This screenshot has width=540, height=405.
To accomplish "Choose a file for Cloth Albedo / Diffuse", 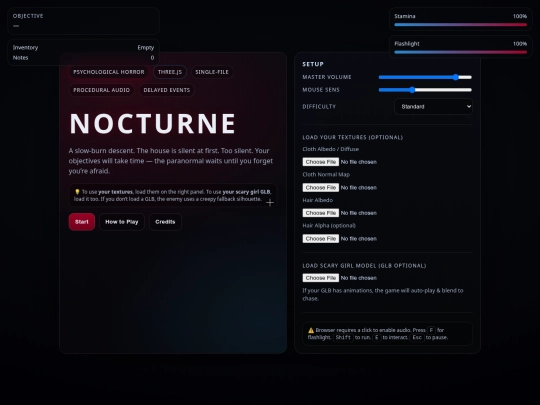I will pos(321,162).
